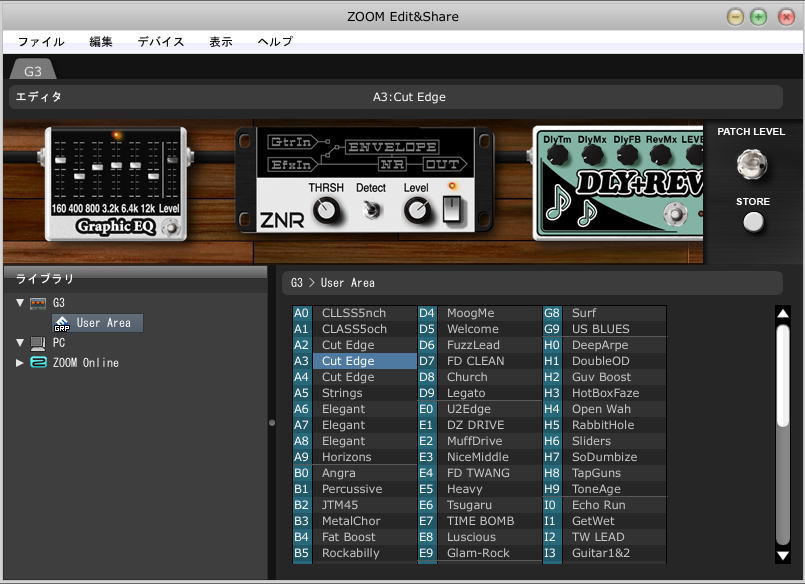Select the A2 Cut Edge patch
This screenshot has height=584, width=805.
click(354, 345)
